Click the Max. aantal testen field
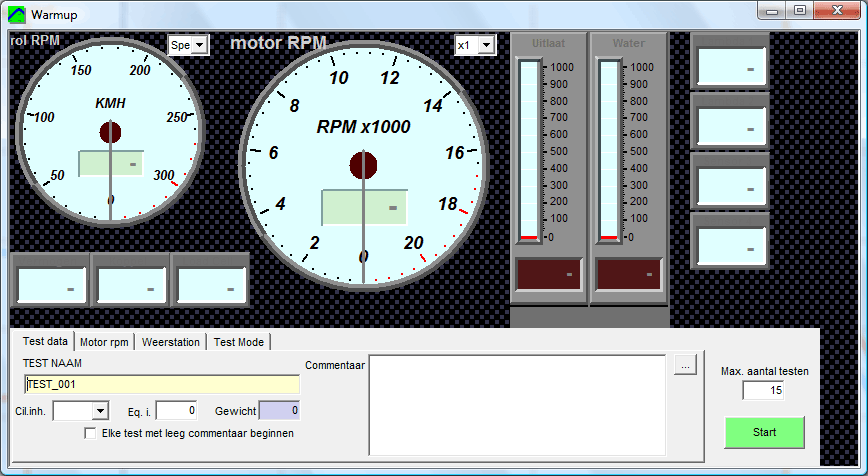This screenshot has height=476, width=868. click(x=763, y=390)
